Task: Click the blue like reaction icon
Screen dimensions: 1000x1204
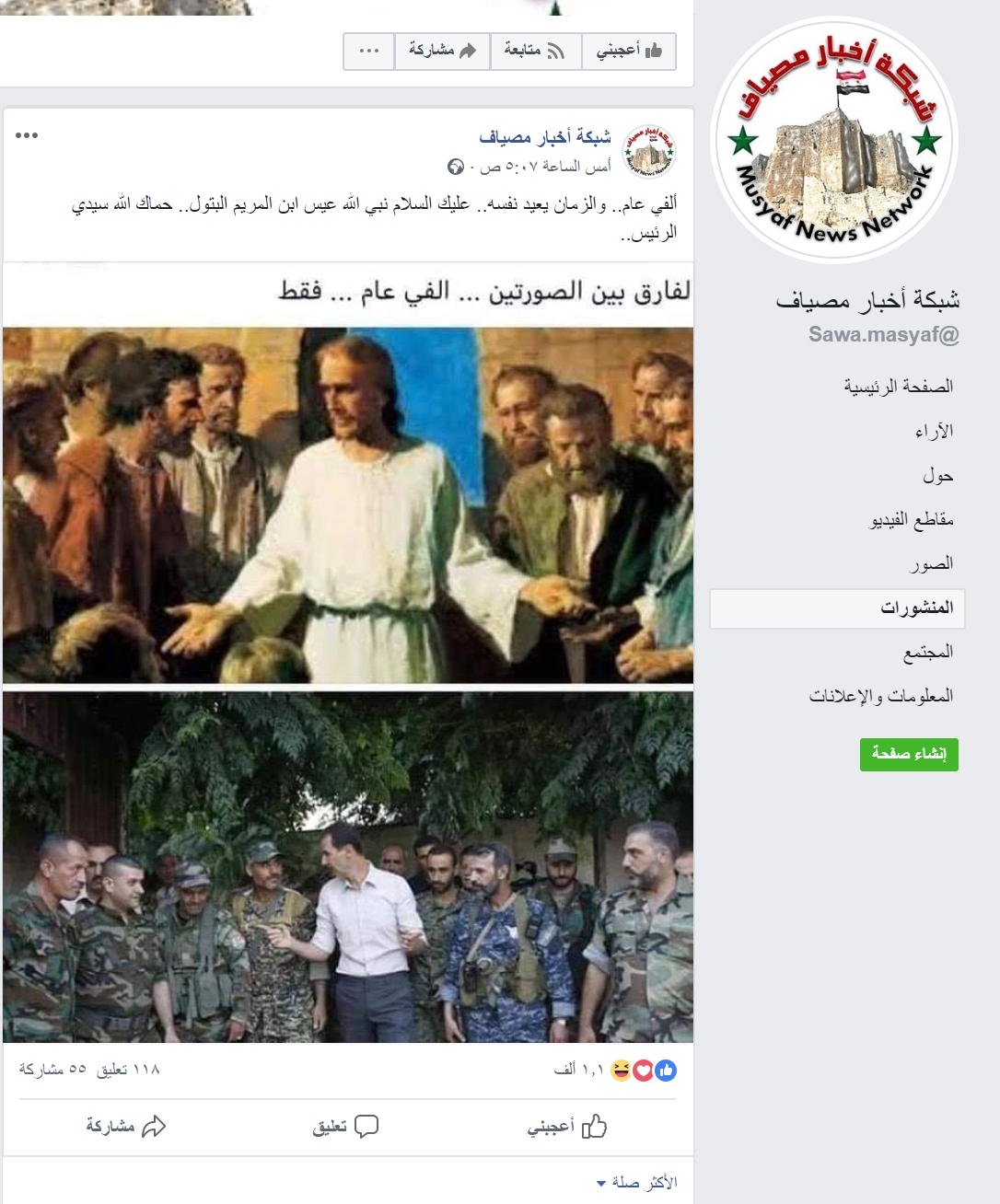Action: tap(665, 1070)
